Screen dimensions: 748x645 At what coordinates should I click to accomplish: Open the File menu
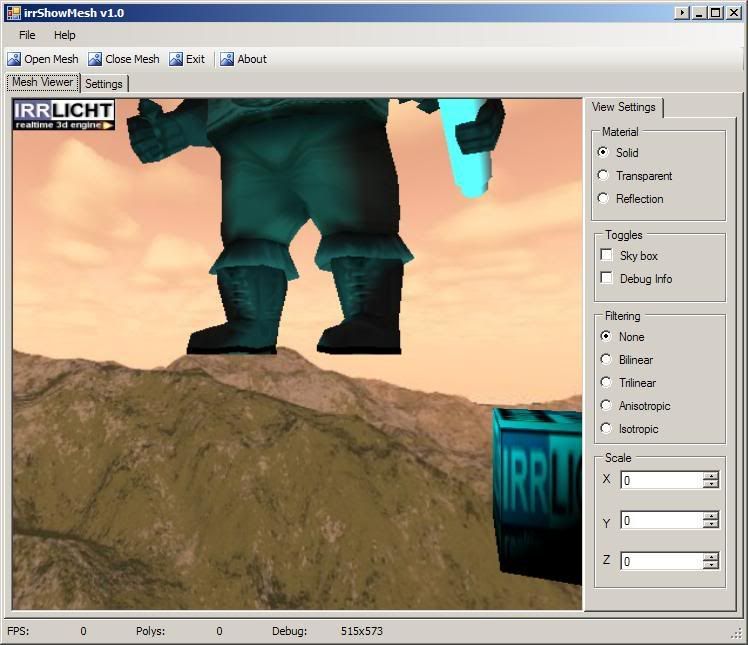pos(27,35)
